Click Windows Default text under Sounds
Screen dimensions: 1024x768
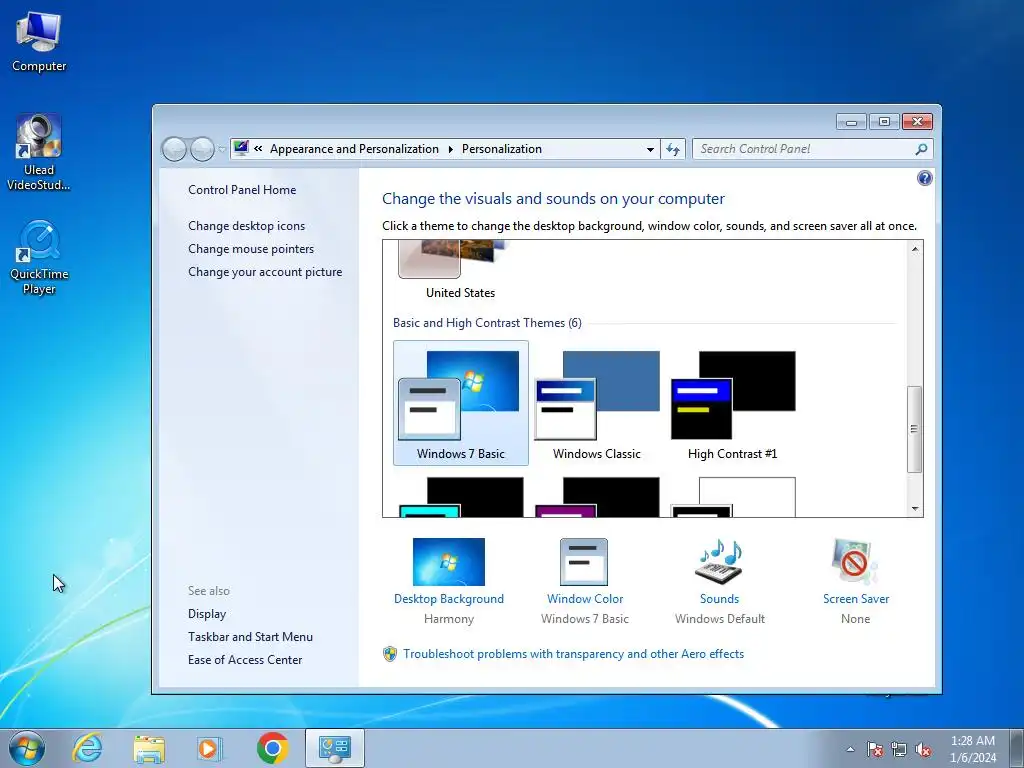point(720,618)
